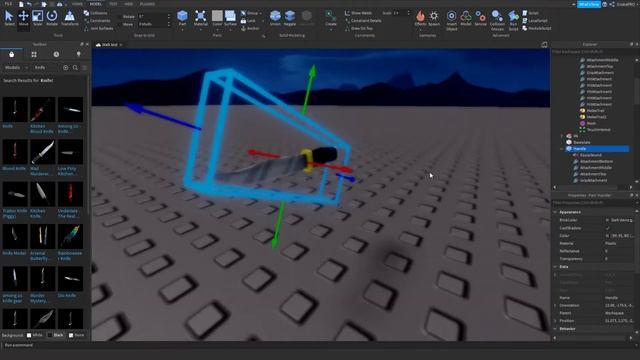Click the Toolbox search magnifier
Image resolution: width=640 pixels, height=360 pixels.
coord(75,68)
